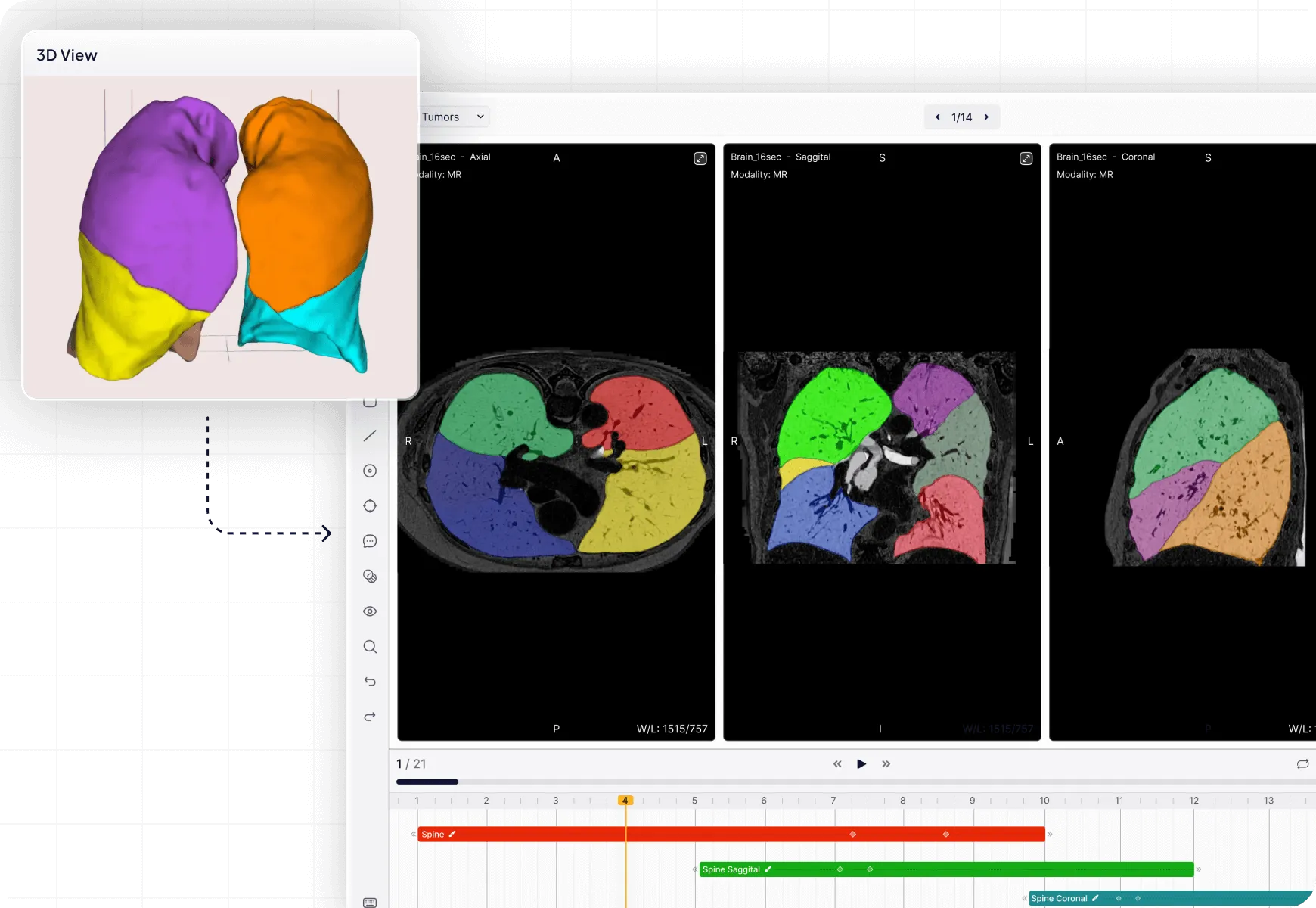
Task: Toggle annotation visibility with the eye icon
Action: (x=370, y=611)
